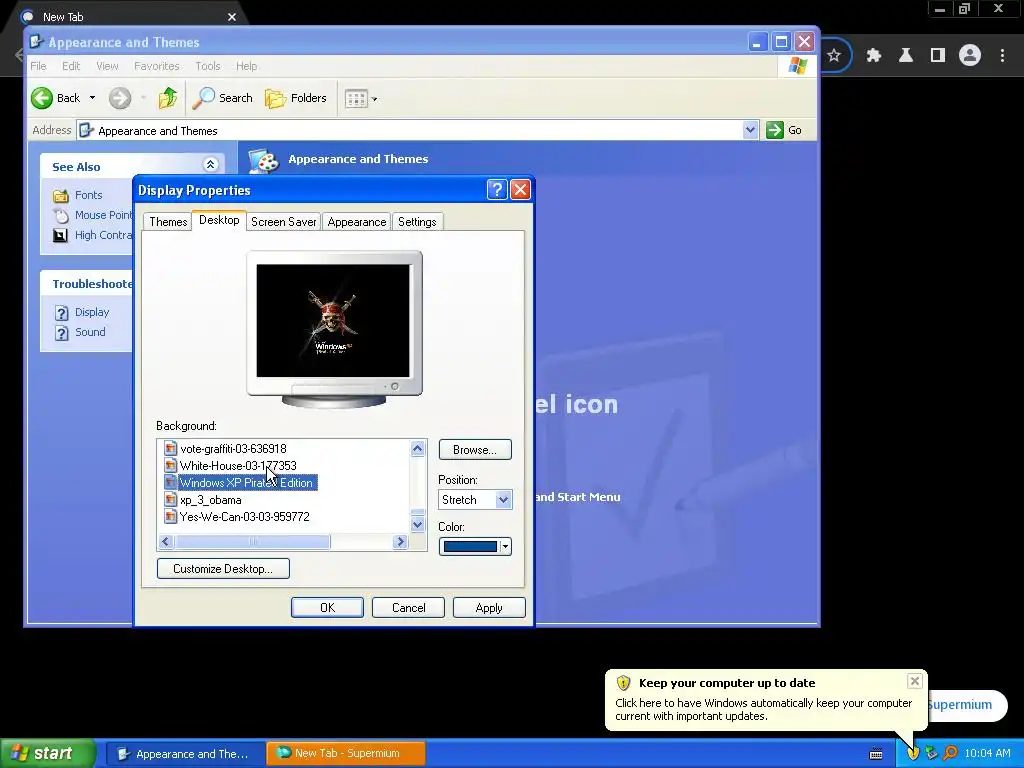Open Chrome three-dot menu

(x=1002, y=56)
